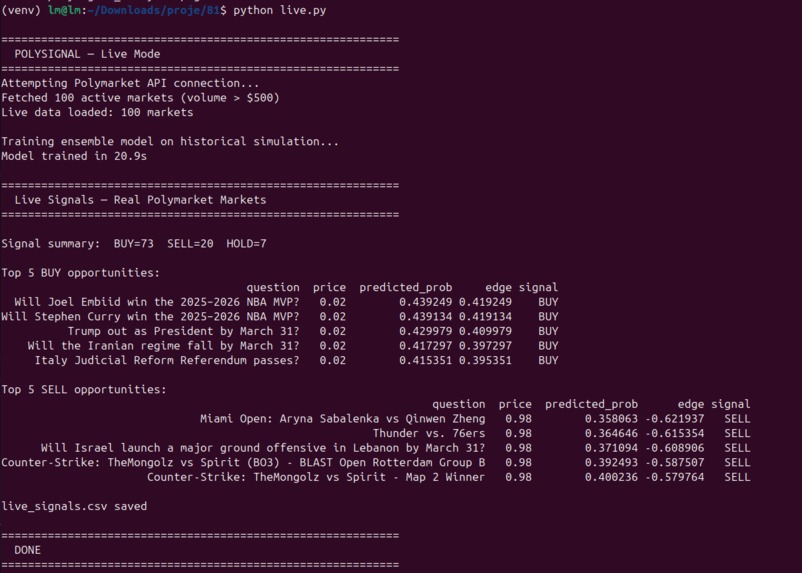
Task: Select 'Live Signals — Real Polymarket Markets' heading
Action: tap(140, 200)
